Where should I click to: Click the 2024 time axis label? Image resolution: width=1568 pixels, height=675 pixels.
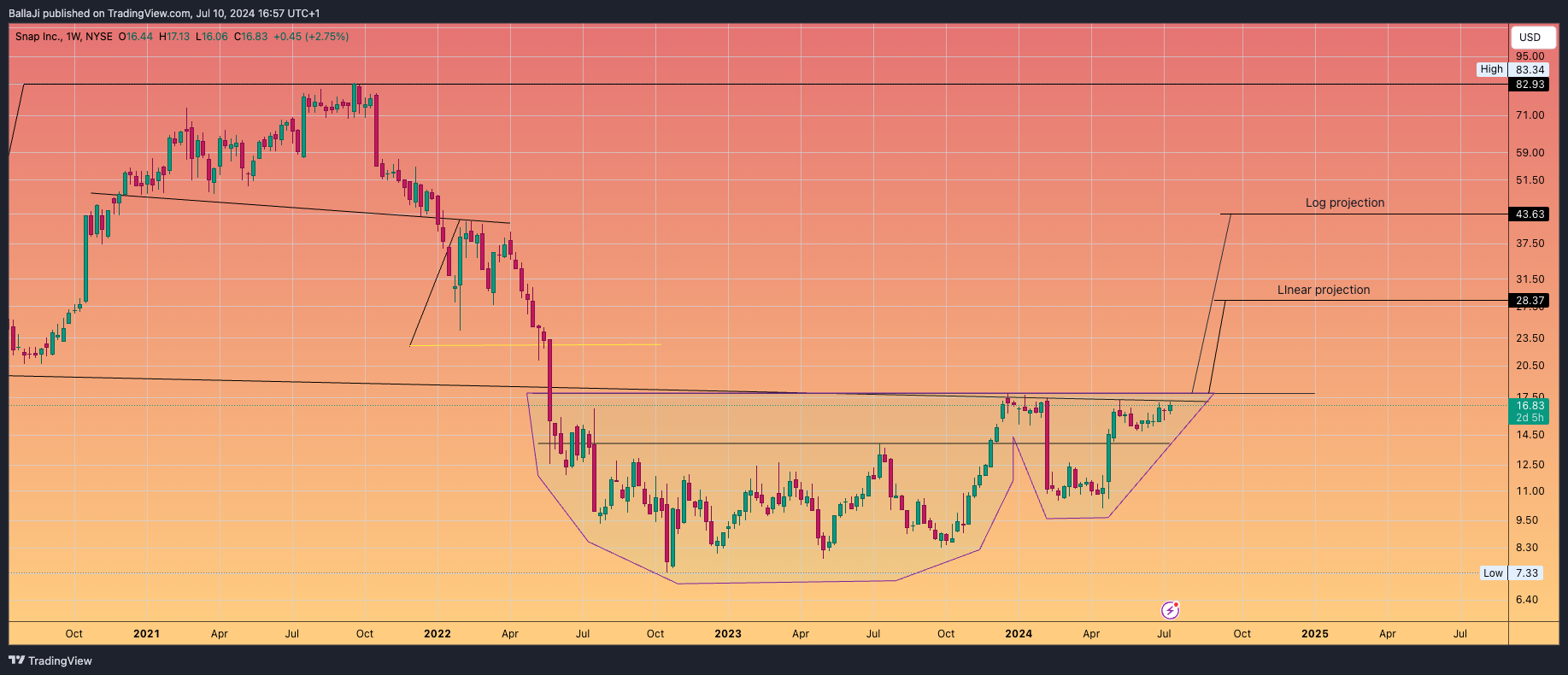1019,634
